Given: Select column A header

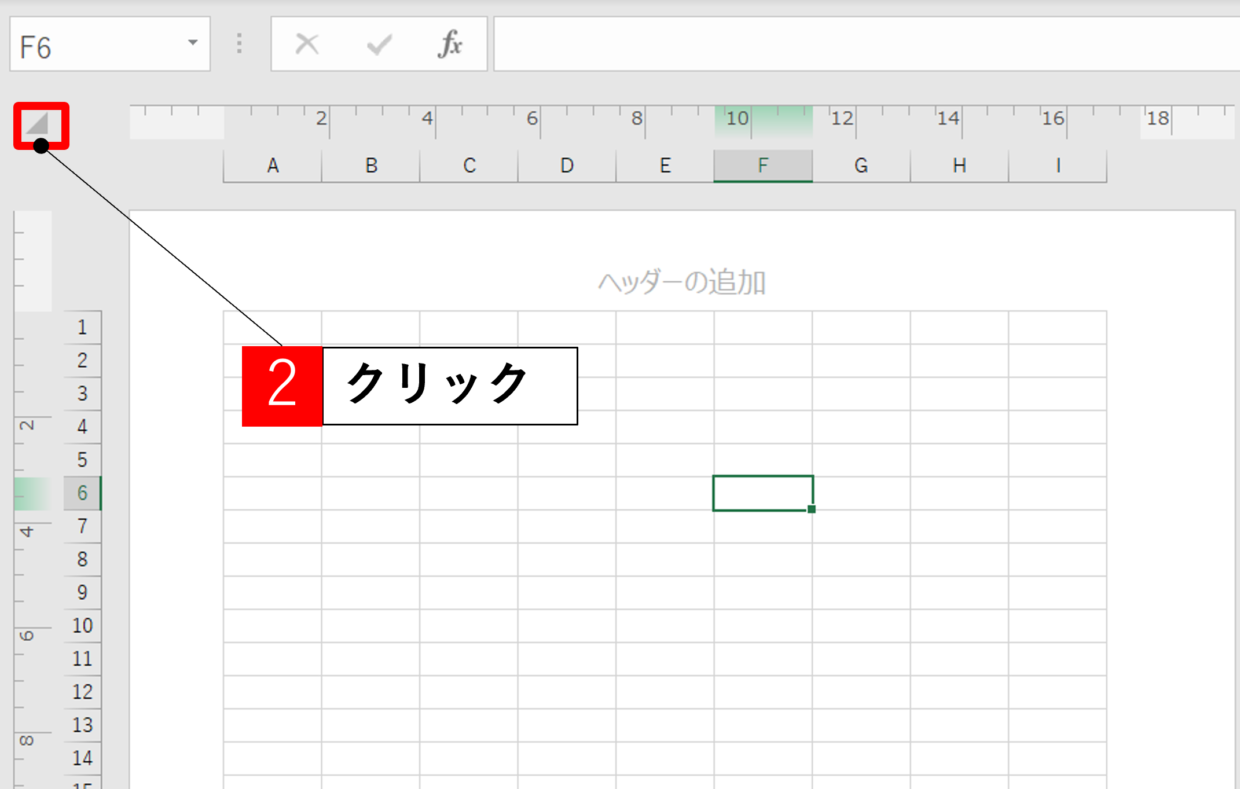Looking at the screenshot, I should point(272,166).
